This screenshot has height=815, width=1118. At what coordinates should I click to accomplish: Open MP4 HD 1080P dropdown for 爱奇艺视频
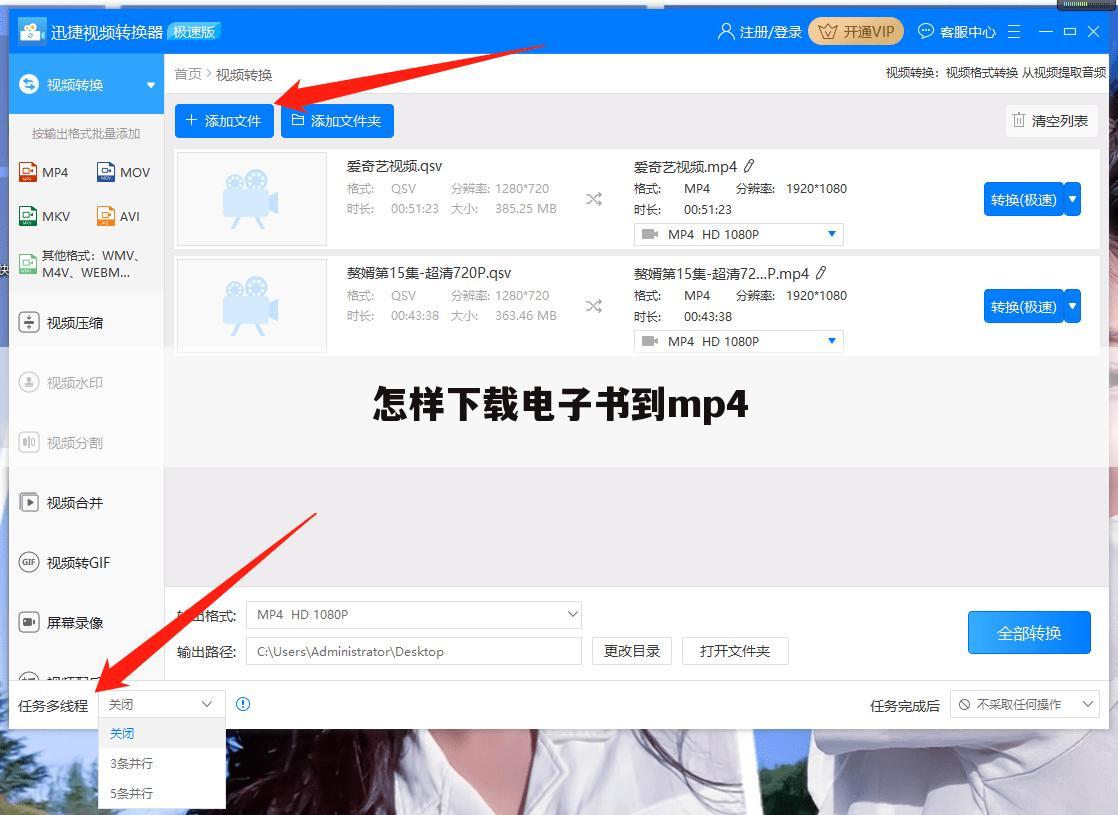[x=739, y=234]
